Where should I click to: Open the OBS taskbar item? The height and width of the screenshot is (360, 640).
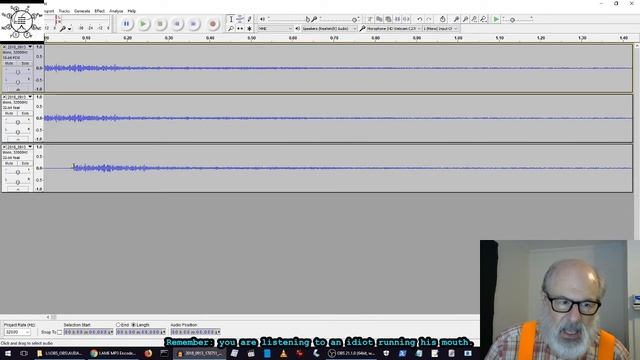pos(351,353)
